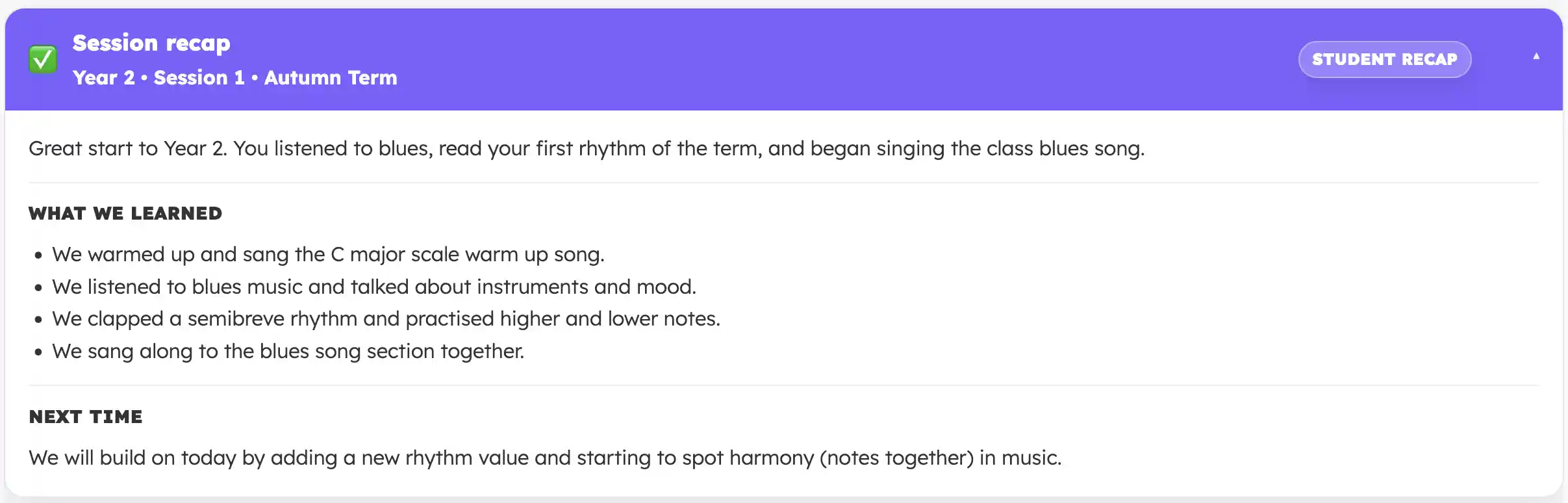Click the Session recap title
Image resolution: width=1568 pixels, height=503 pixels.
[151, 43]
